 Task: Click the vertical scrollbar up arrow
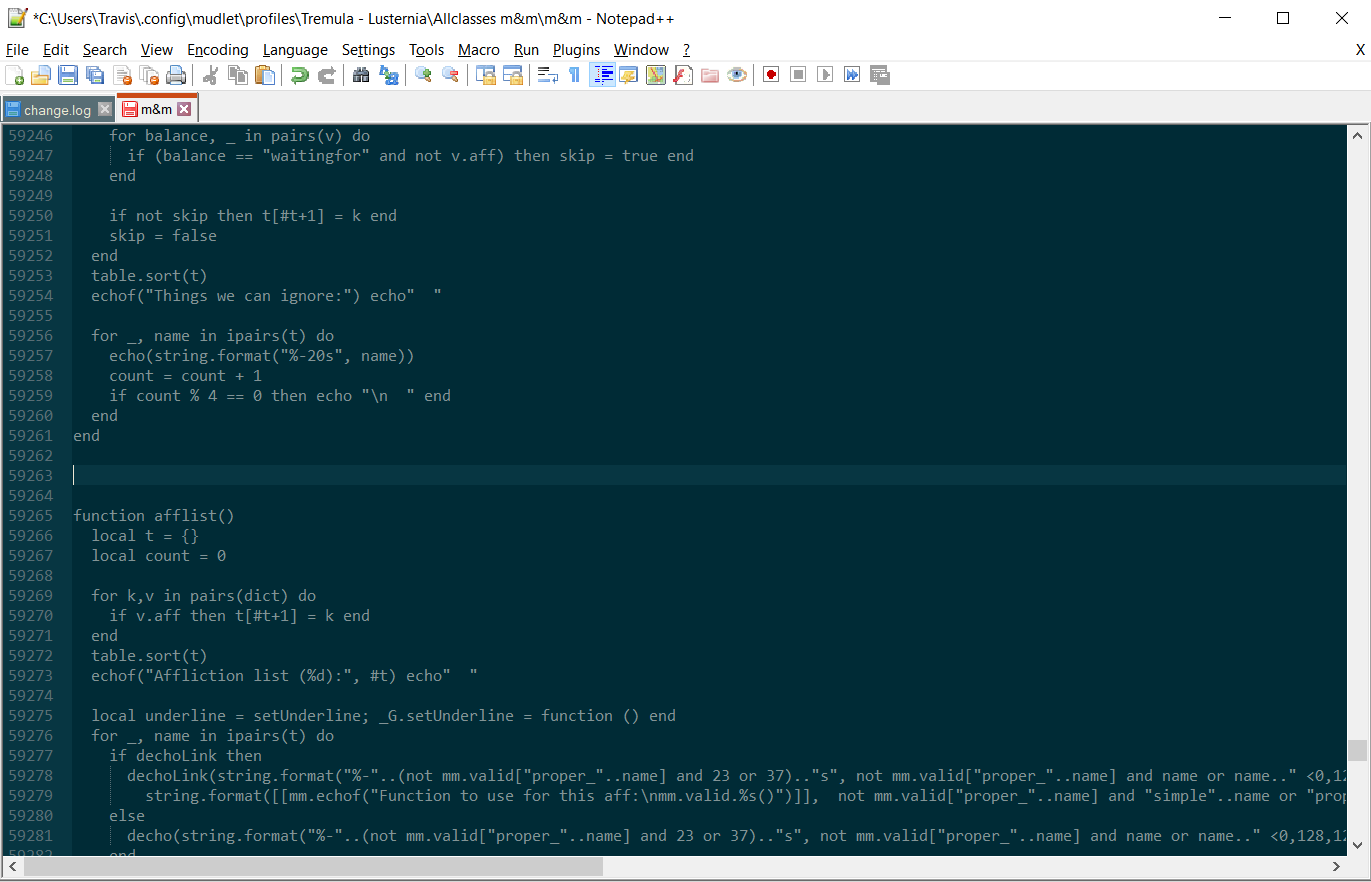click(1357, 134)
